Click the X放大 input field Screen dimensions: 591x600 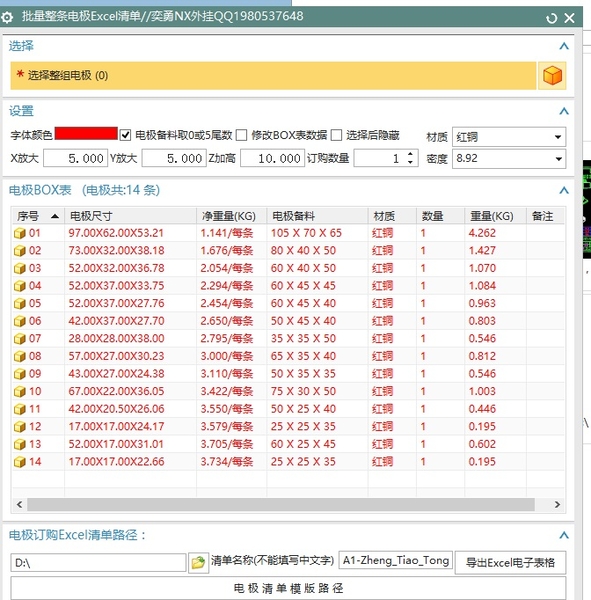click(75, 158)
